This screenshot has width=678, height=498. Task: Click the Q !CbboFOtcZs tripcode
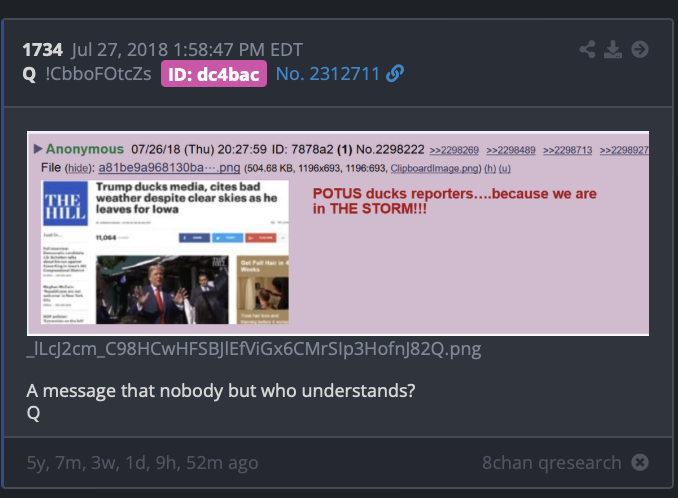coord(87,74)
